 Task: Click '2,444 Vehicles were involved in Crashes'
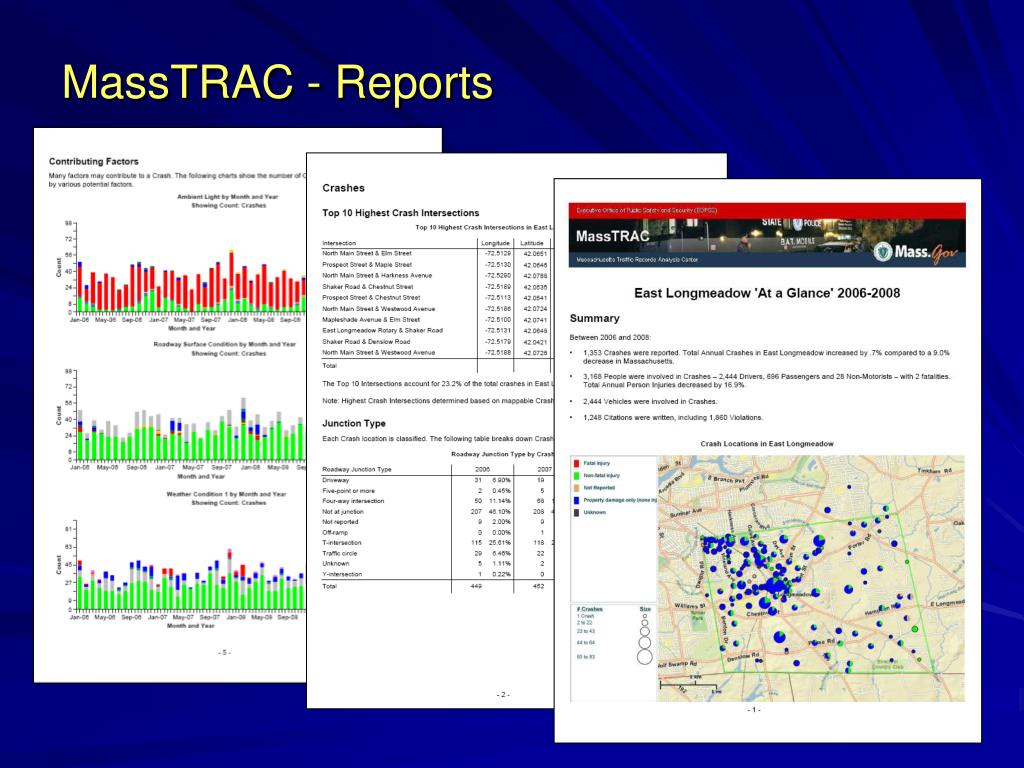(x=649, y=402)
